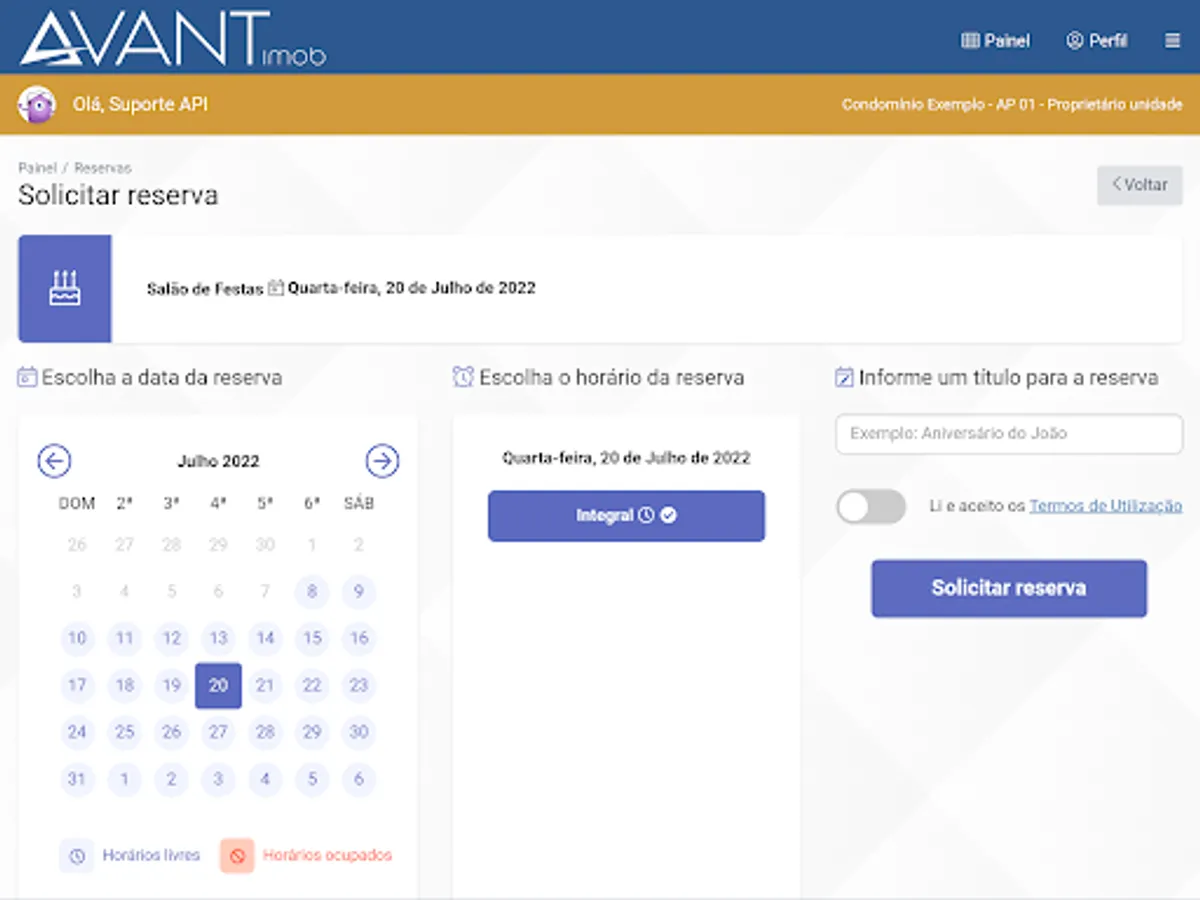This screenshot has height=900, width=1200.
Task: Open Perfil in the top navigation
Action: pyautogui.click(x=1097, y=41)
